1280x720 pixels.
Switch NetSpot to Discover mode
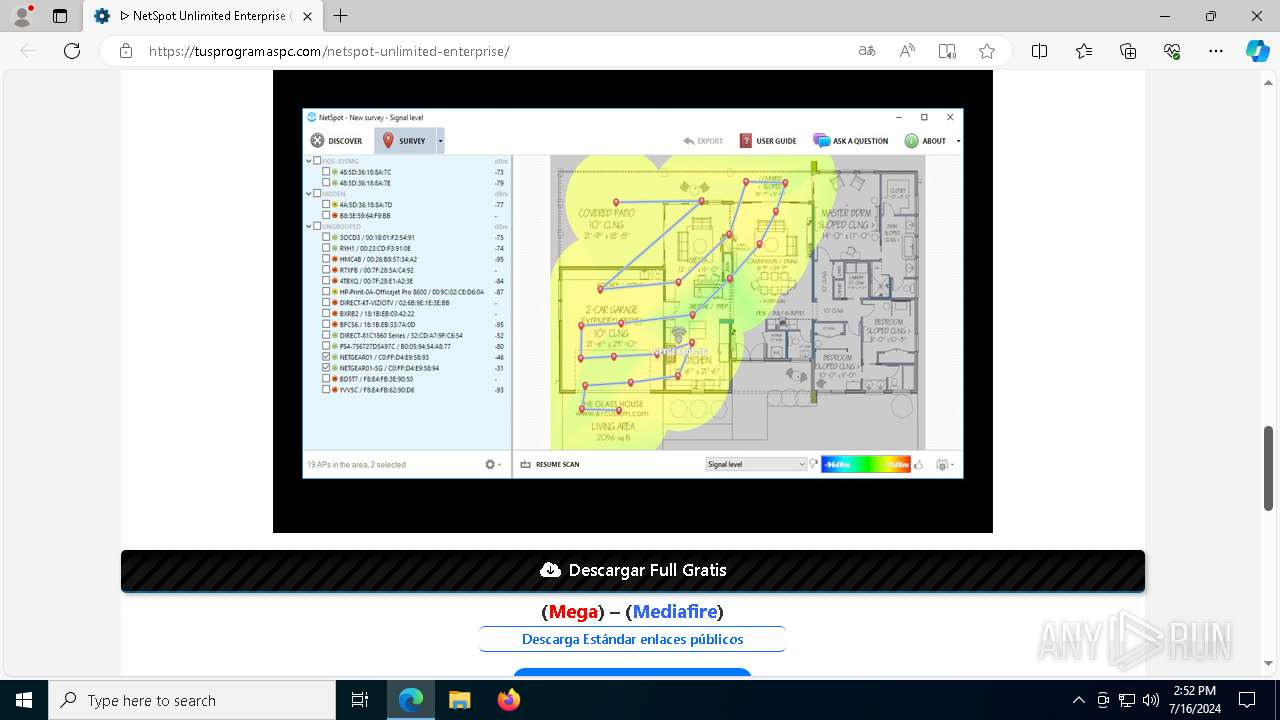point(336,141)
